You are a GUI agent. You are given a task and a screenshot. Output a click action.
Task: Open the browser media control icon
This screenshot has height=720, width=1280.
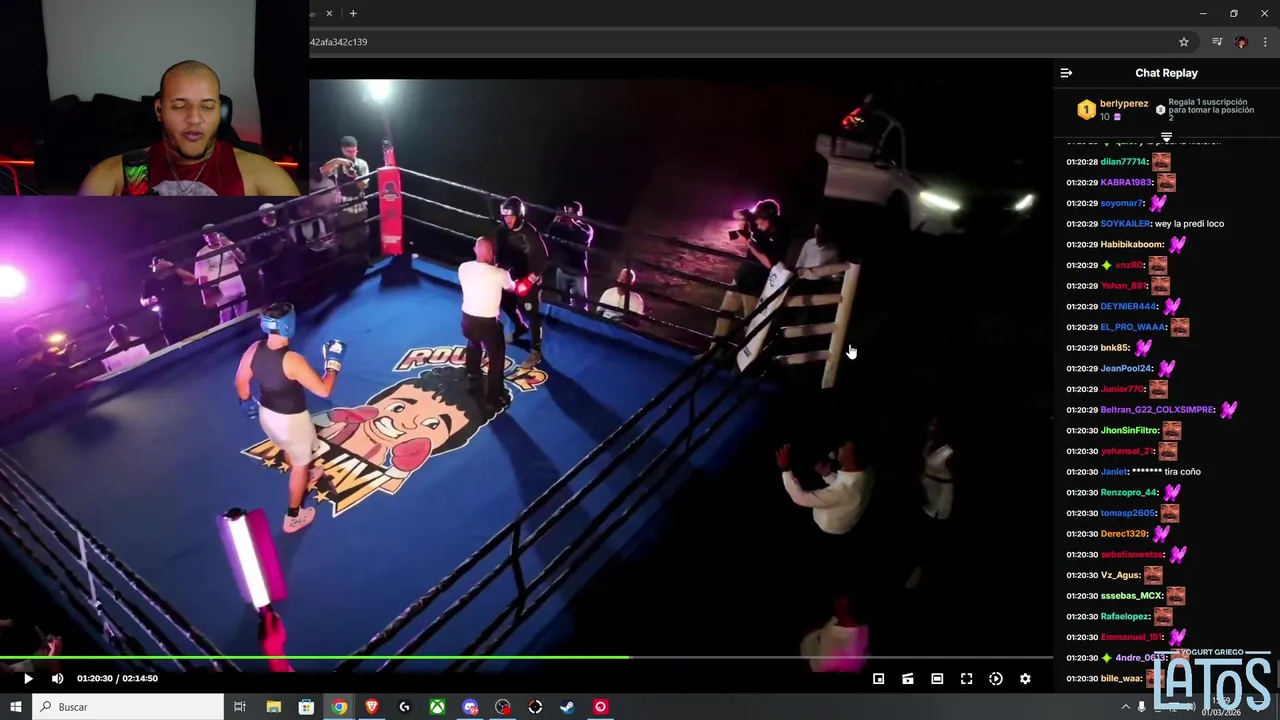click(x=1217, y=42)
